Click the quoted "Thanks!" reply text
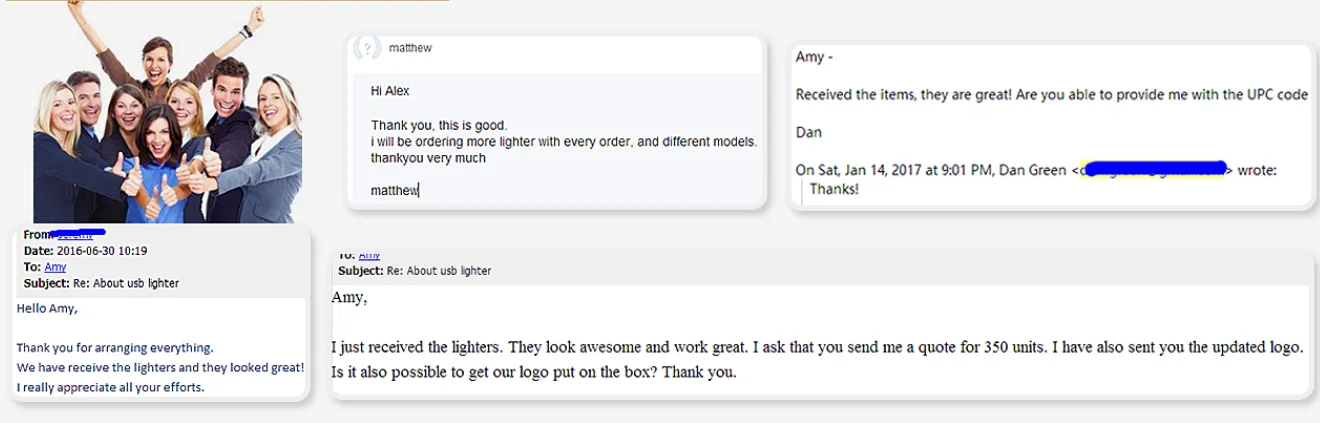The image size is (1320, 423). pyautogui.click(x=834, y=188)
